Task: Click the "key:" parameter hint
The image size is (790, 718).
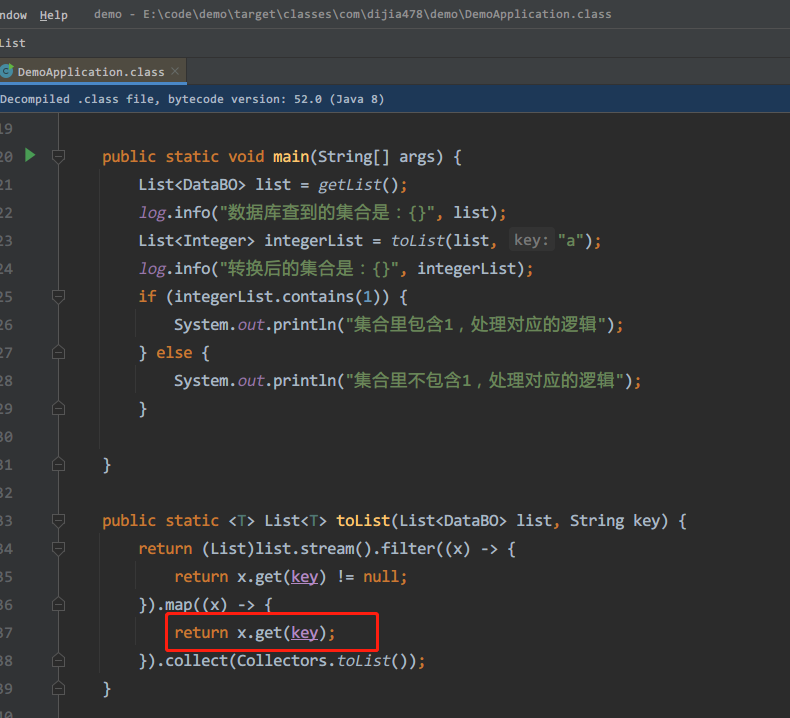Action: point(530,241)
